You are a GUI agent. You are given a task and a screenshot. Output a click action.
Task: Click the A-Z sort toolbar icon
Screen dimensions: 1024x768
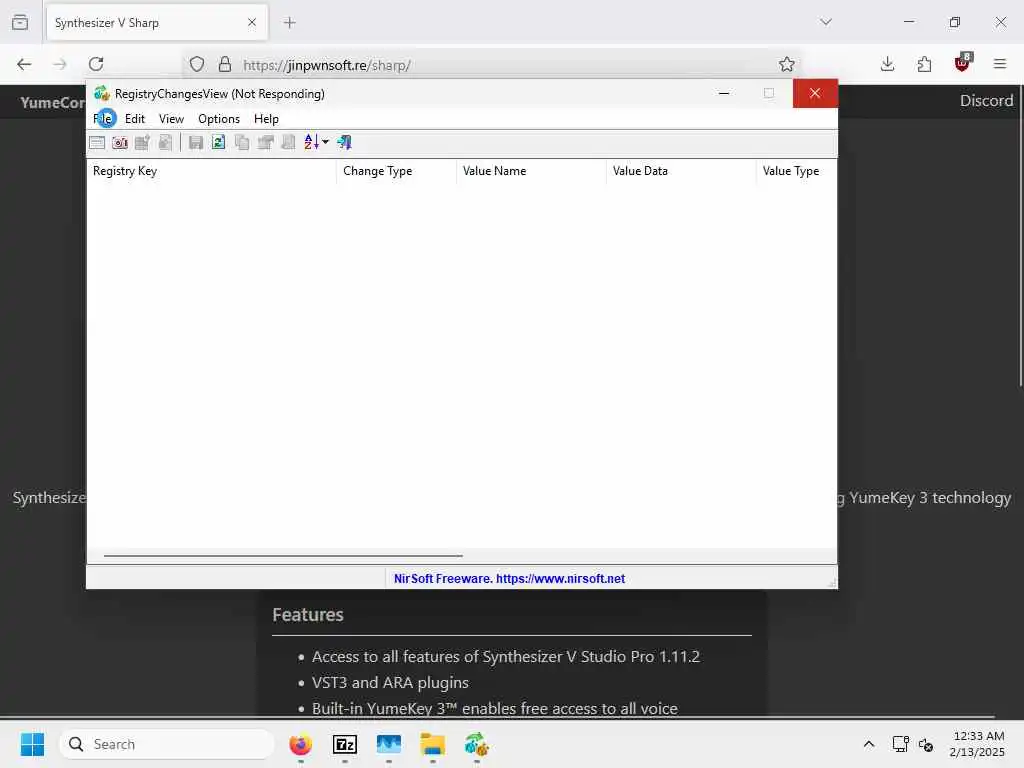[312, 142]
